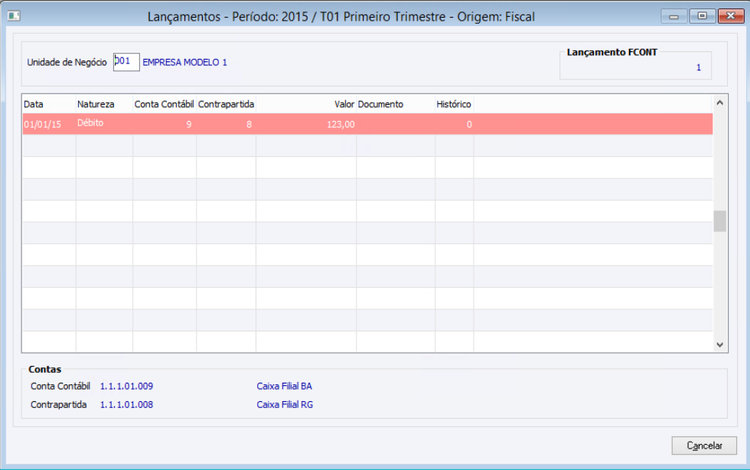Click the EMPRESA MODELO 1 text
Screen dimensions: 750x470
click(x=185, y=63)
